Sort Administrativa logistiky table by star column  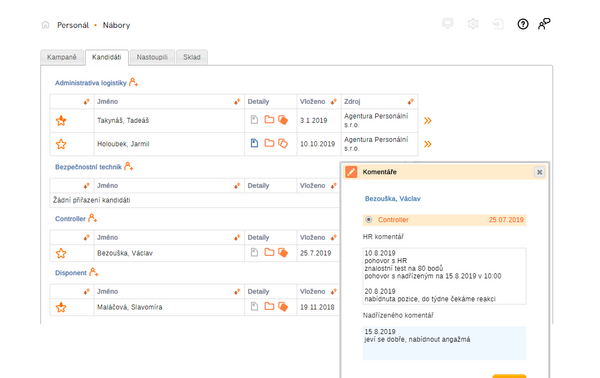tap(86, 101)
